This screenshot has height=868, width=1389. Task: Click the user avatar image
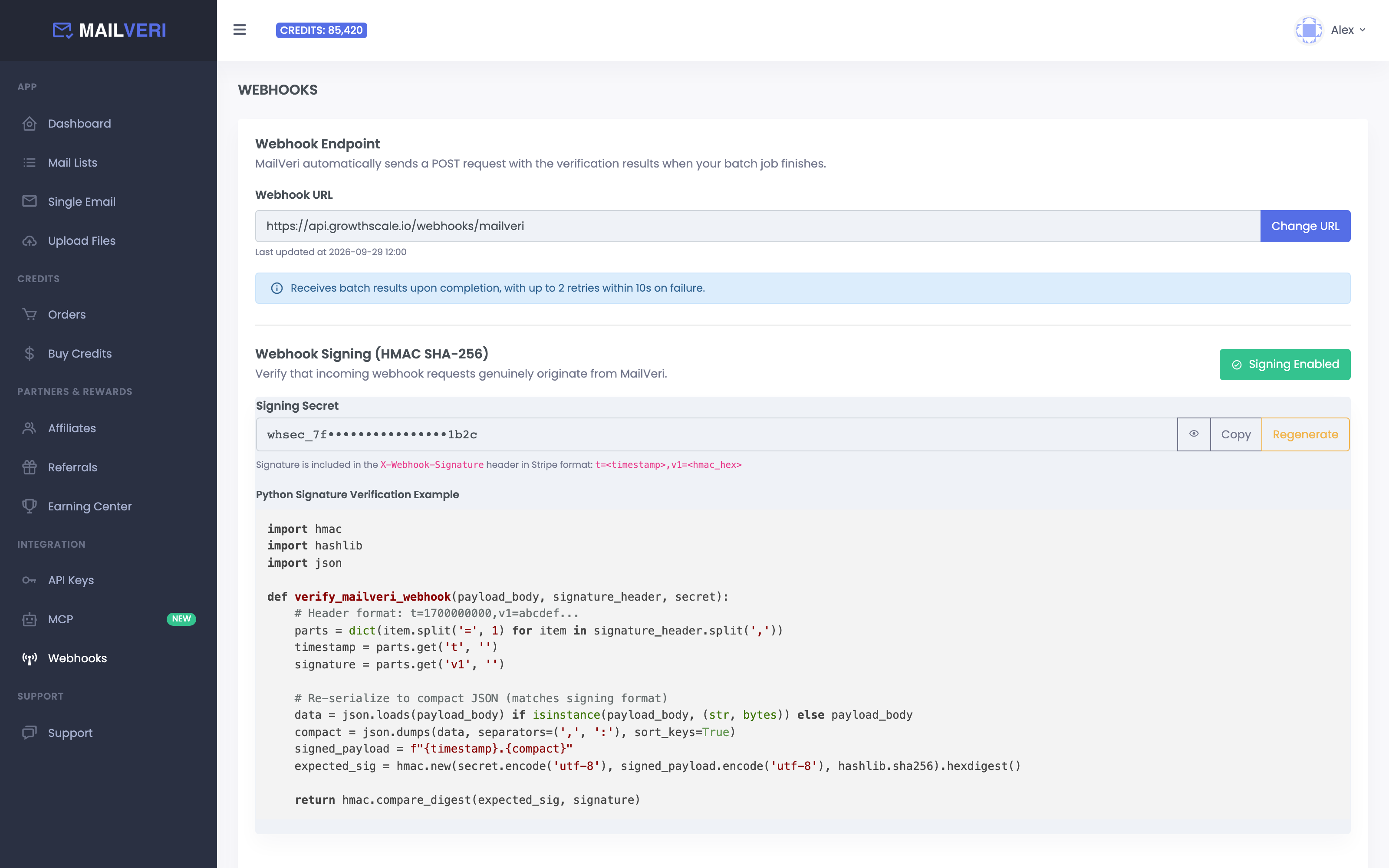pyautogui.click(x=1309, y=30)
